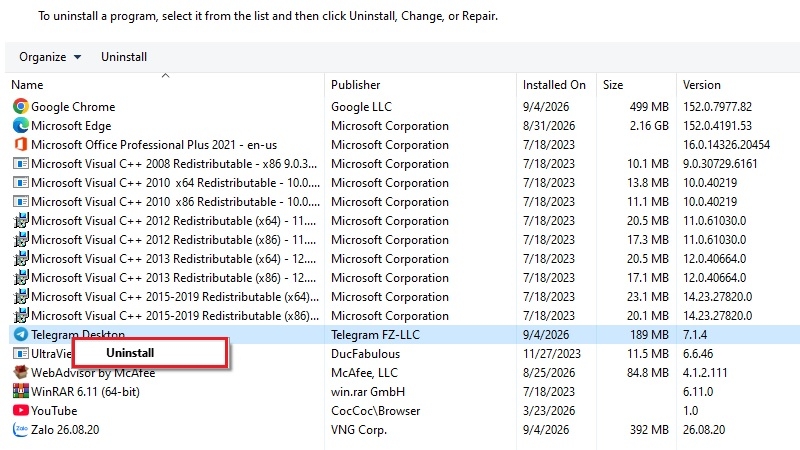
Task: Click the Google Chrome program icon
Action: [x=20, y=106]
